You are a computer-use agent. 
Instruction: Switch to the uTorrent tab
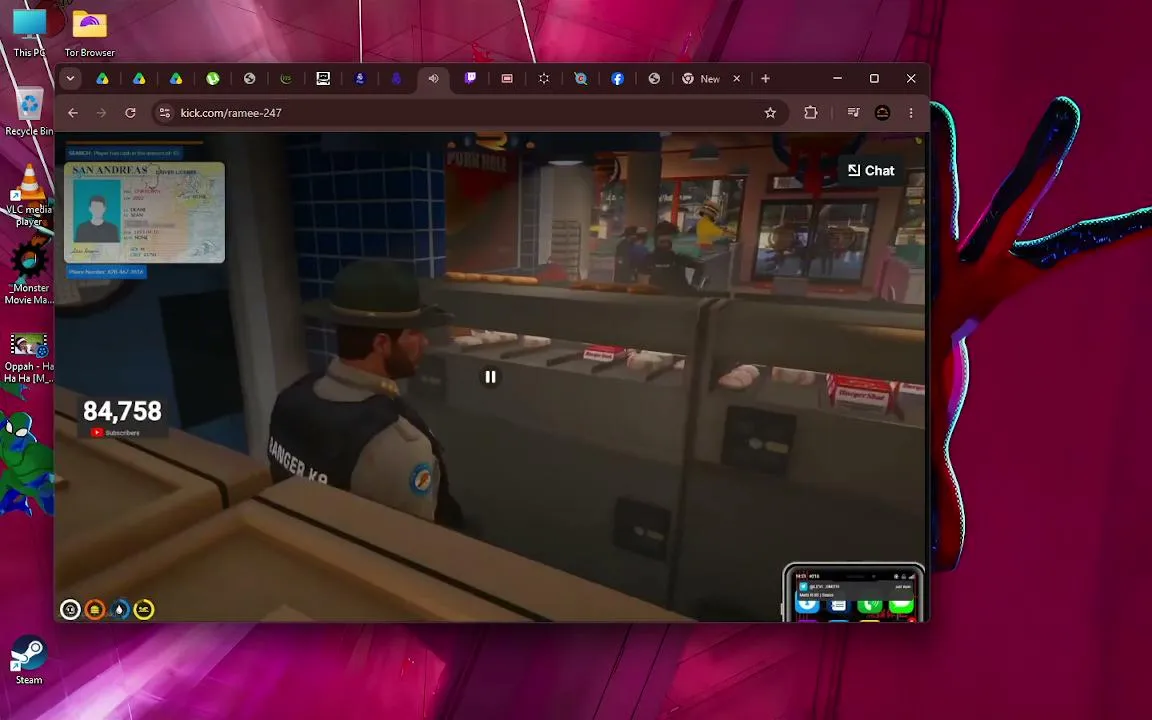212,79
